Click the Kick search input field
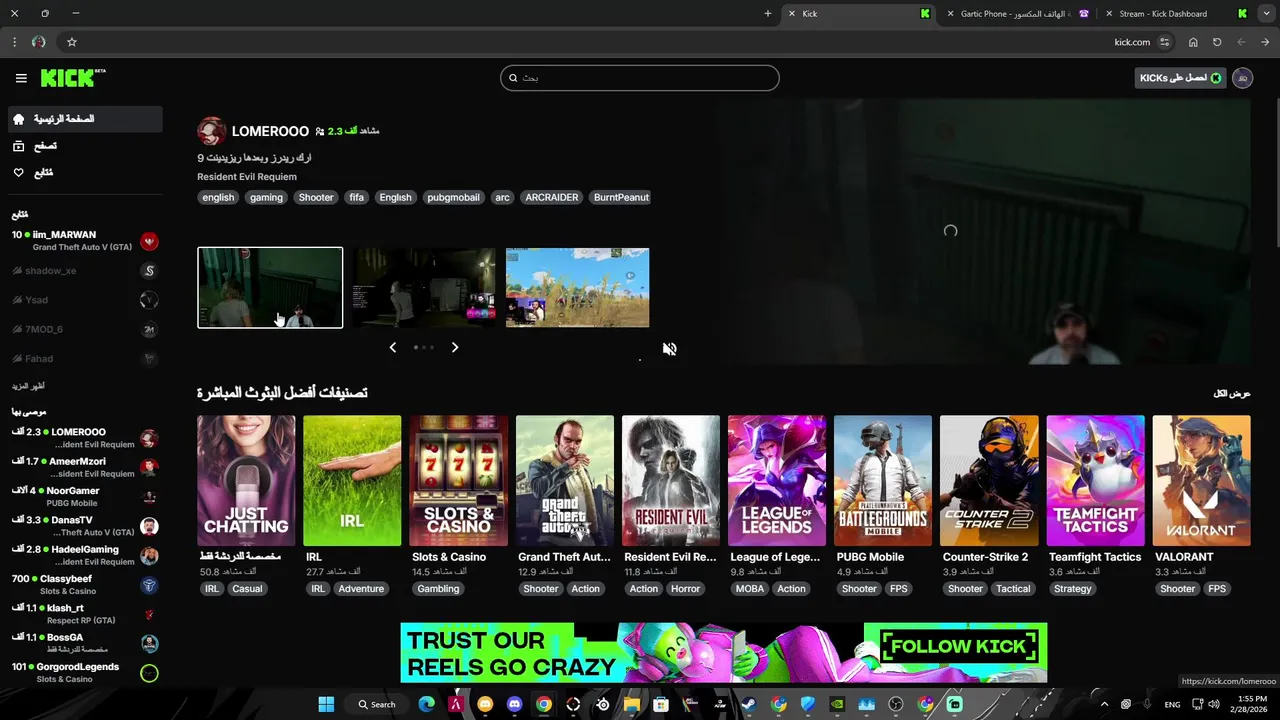Screen dimensions: 1280x720 pos(640,78)
